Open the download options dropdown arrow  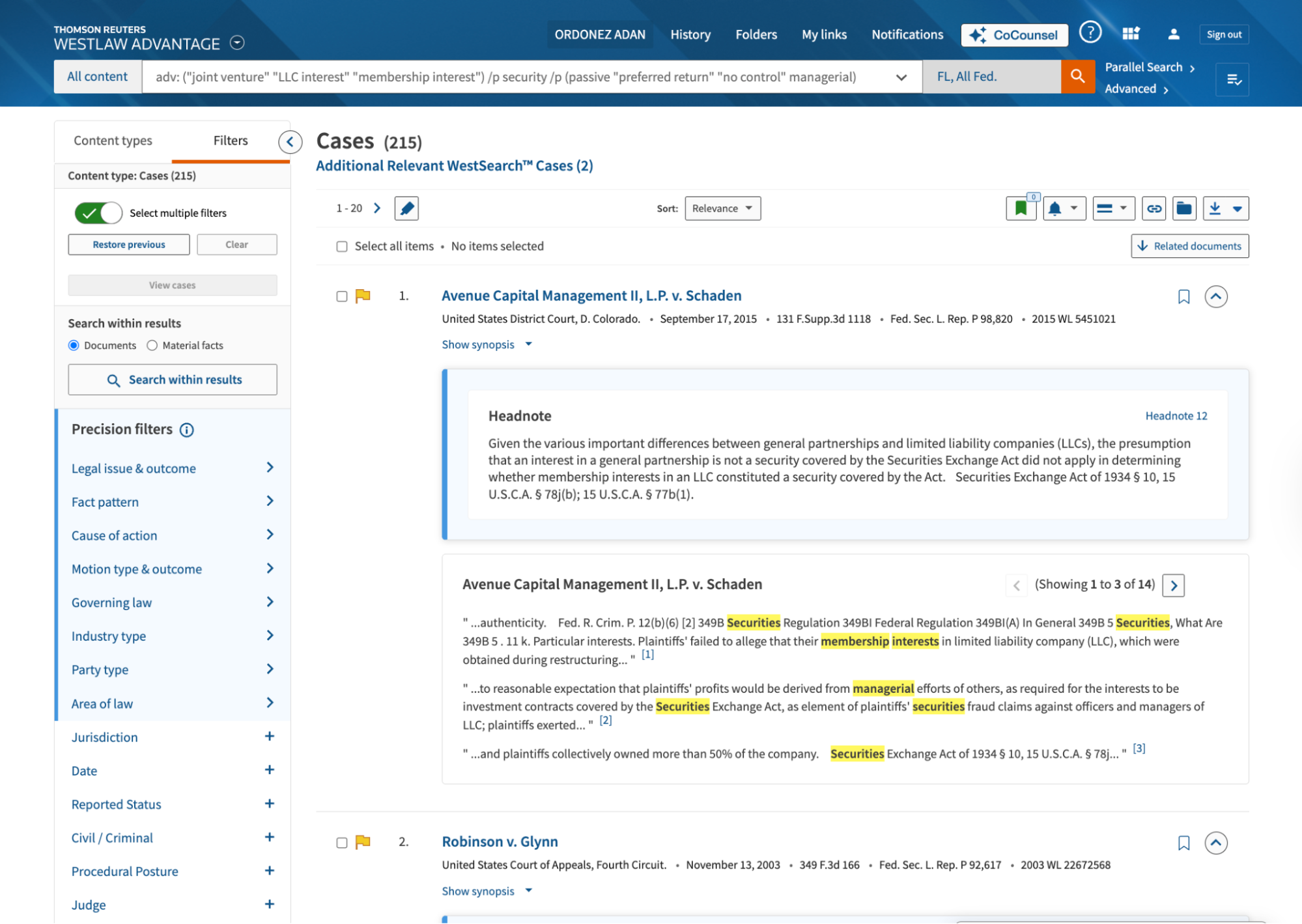point(1237,209)
